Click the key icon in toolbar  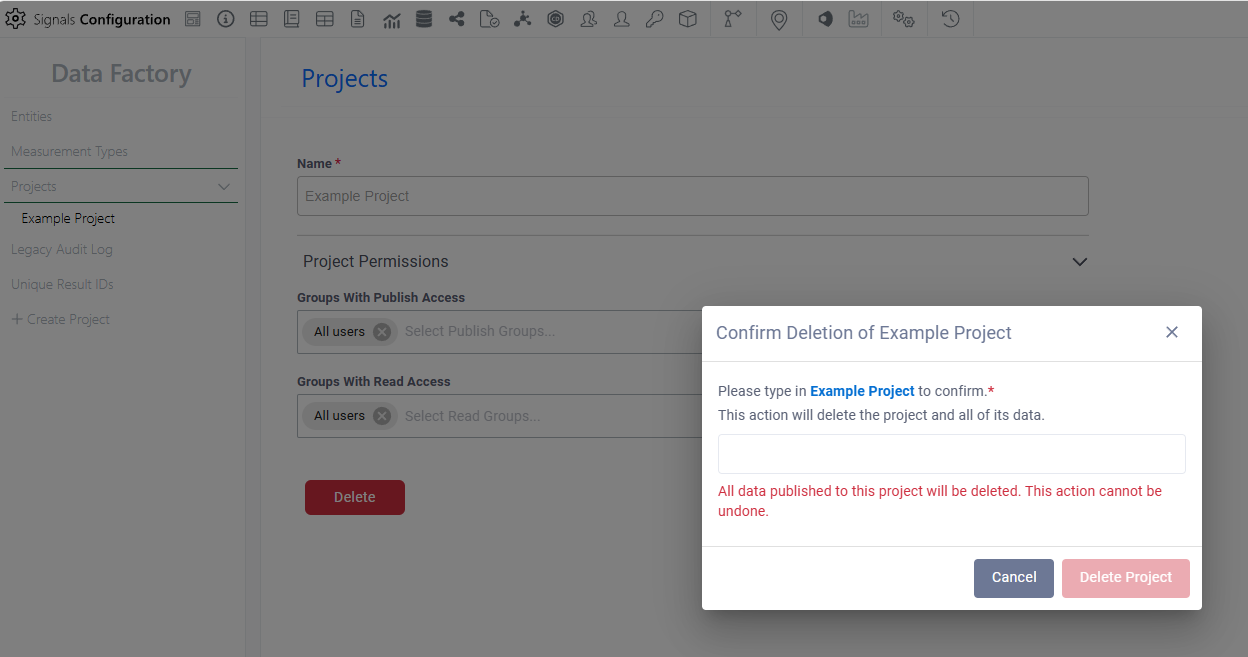point(655,19)
